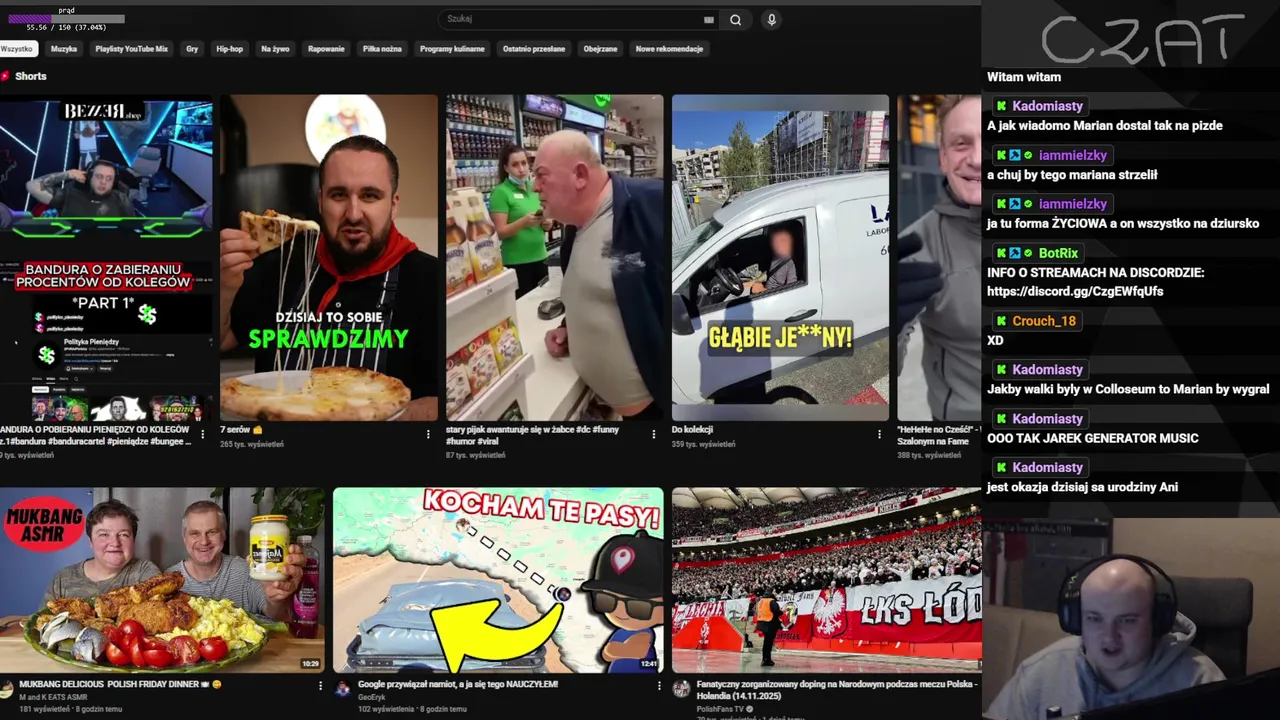Click the energy progress bar labeled prąd
This screenshot has height=720, width=1280.
click(66, 19)
